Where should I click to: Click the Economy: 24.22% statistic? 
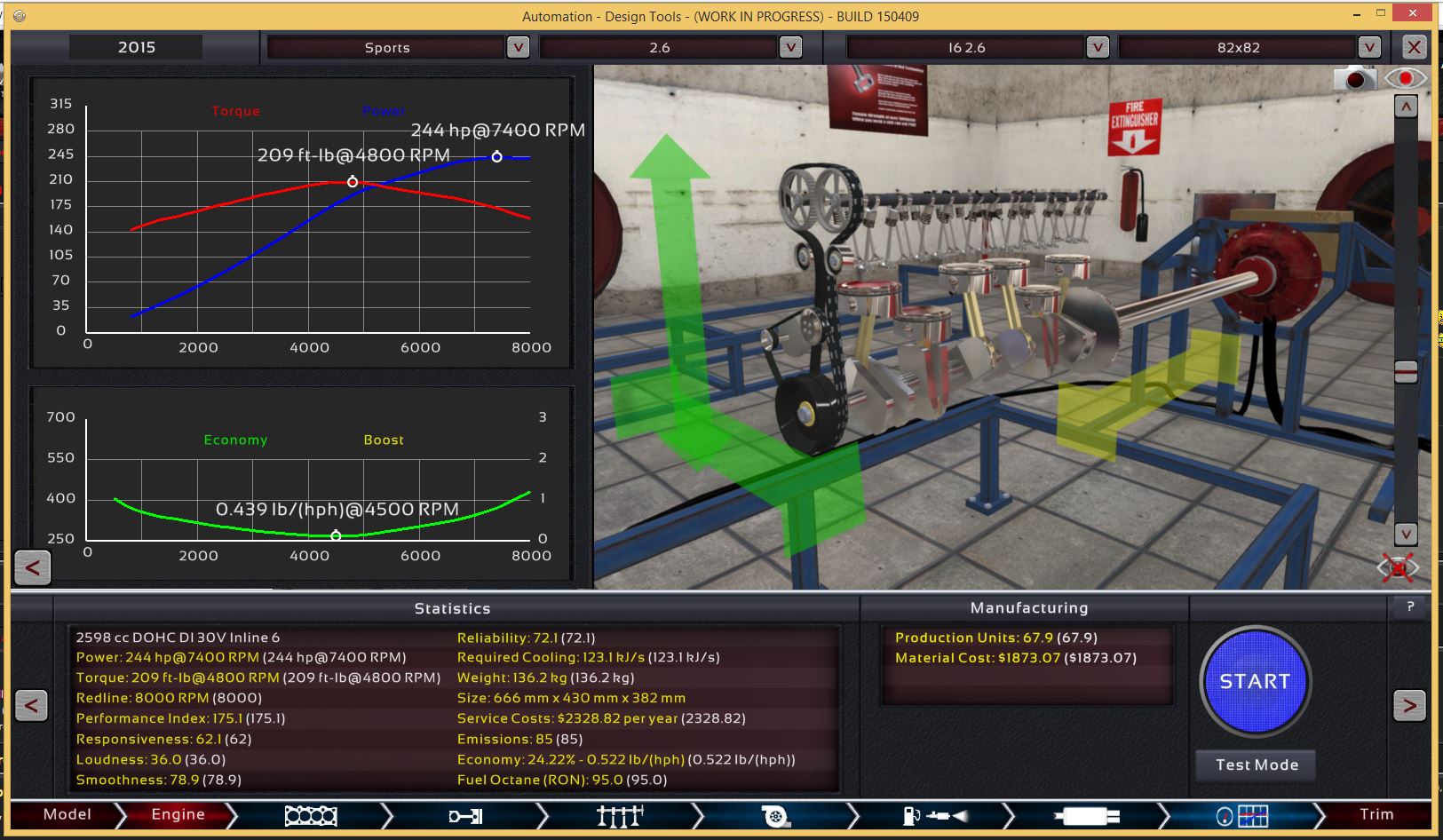pos(626,759)
